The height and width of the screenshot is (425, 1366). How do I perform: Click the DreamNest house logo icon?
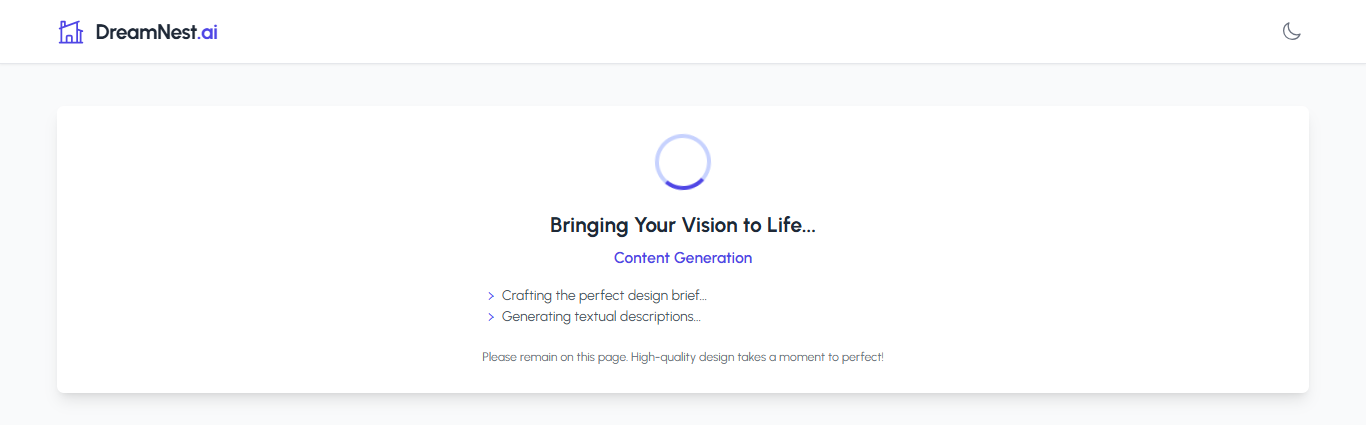pos(71,32)
